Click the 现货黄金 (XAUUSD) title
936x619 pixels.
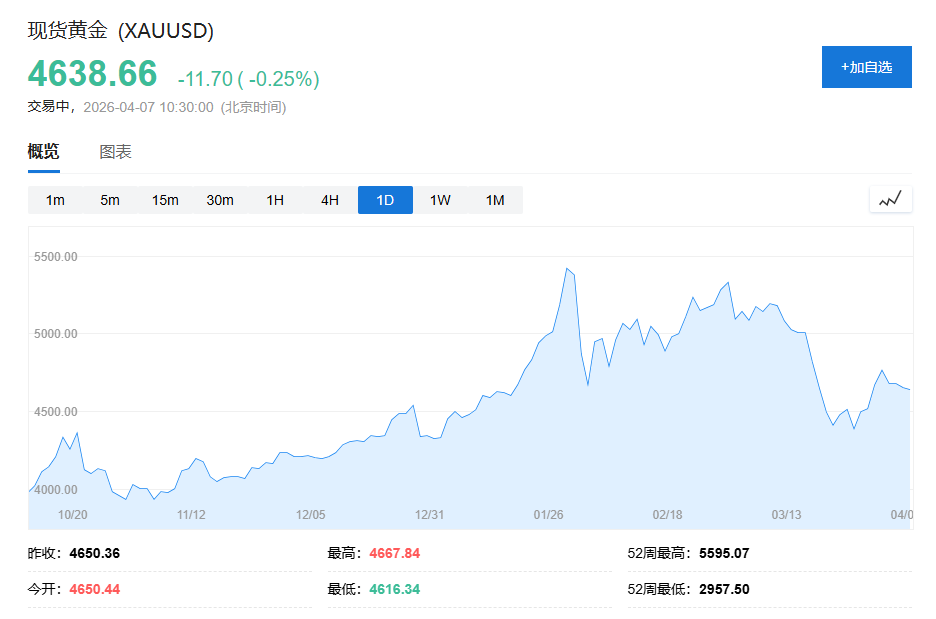(120, 31)
